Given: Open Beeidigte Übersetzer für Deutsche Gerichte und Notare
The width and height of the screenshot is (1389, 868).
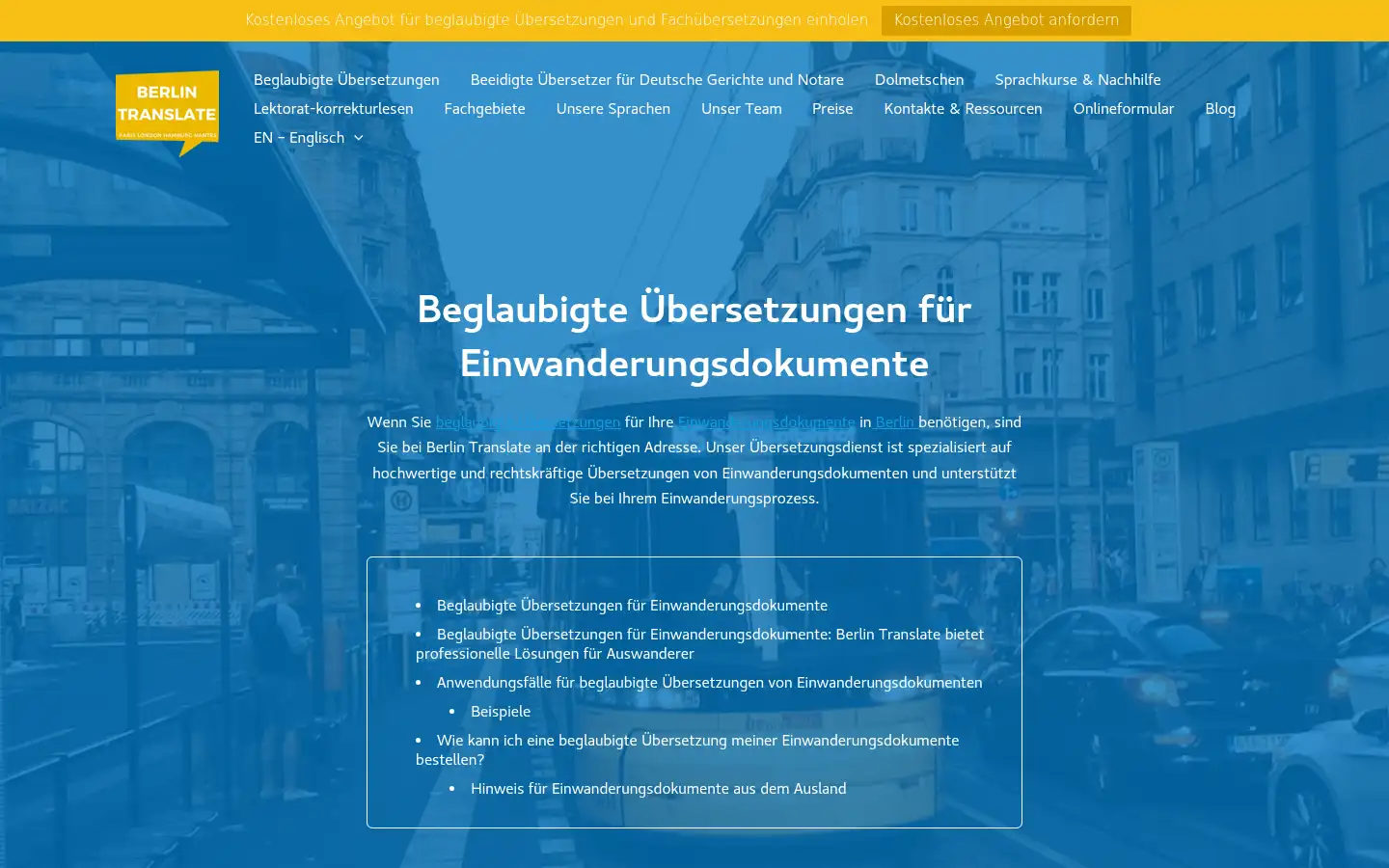Looking at the screenshot, I should pos(657,80).
